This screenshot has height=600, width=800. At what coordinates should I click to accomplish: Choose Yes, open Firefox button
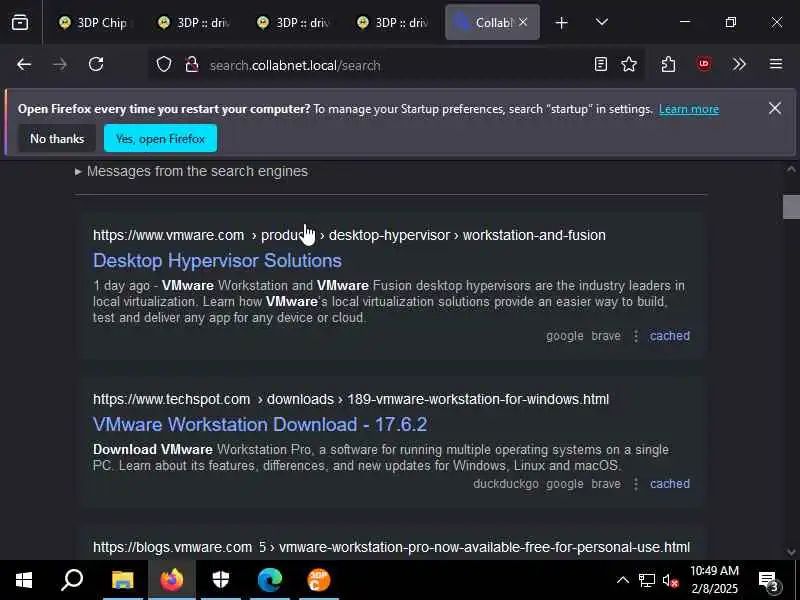(160, 138)
